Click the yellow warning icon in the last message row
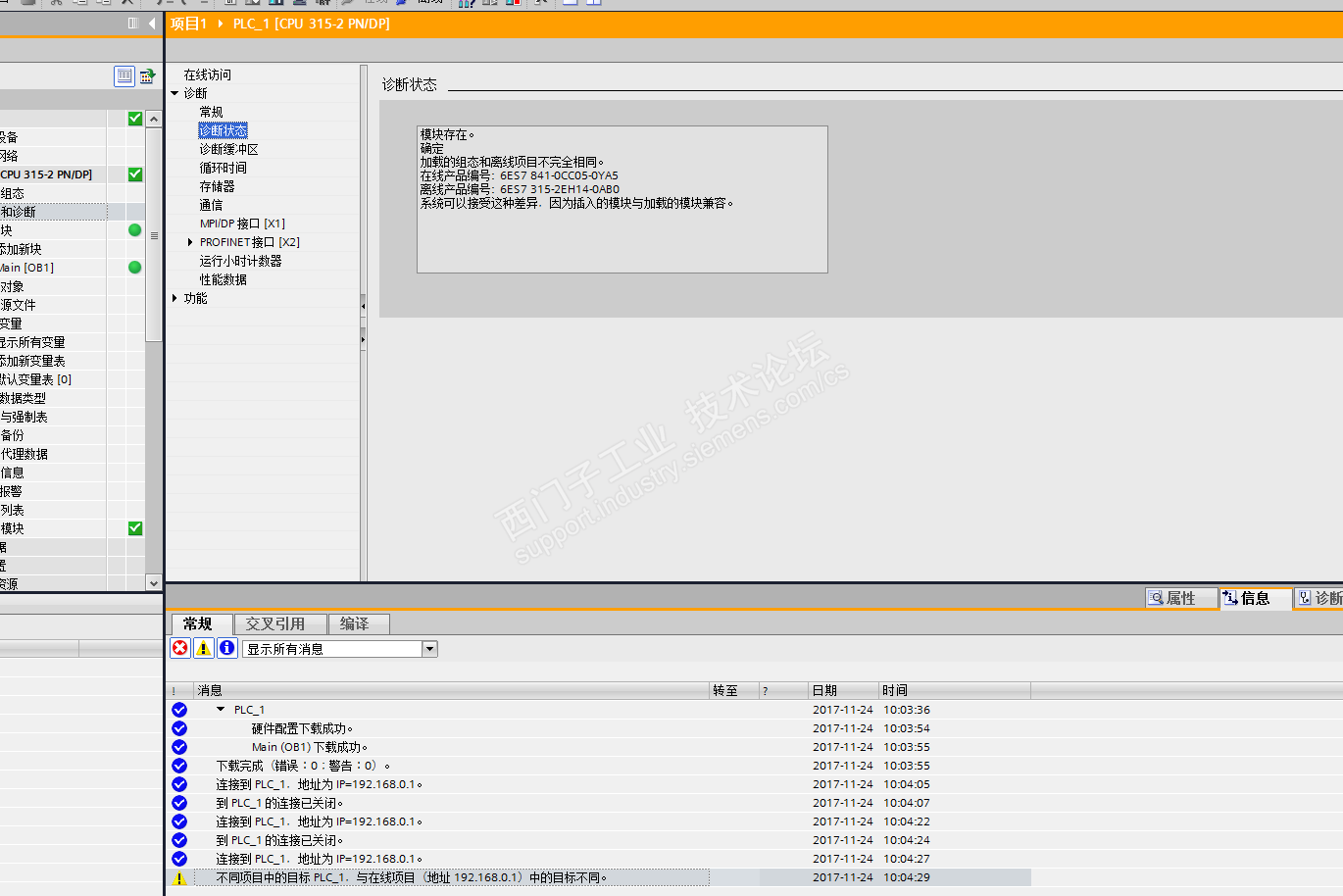 coord(179,877)
